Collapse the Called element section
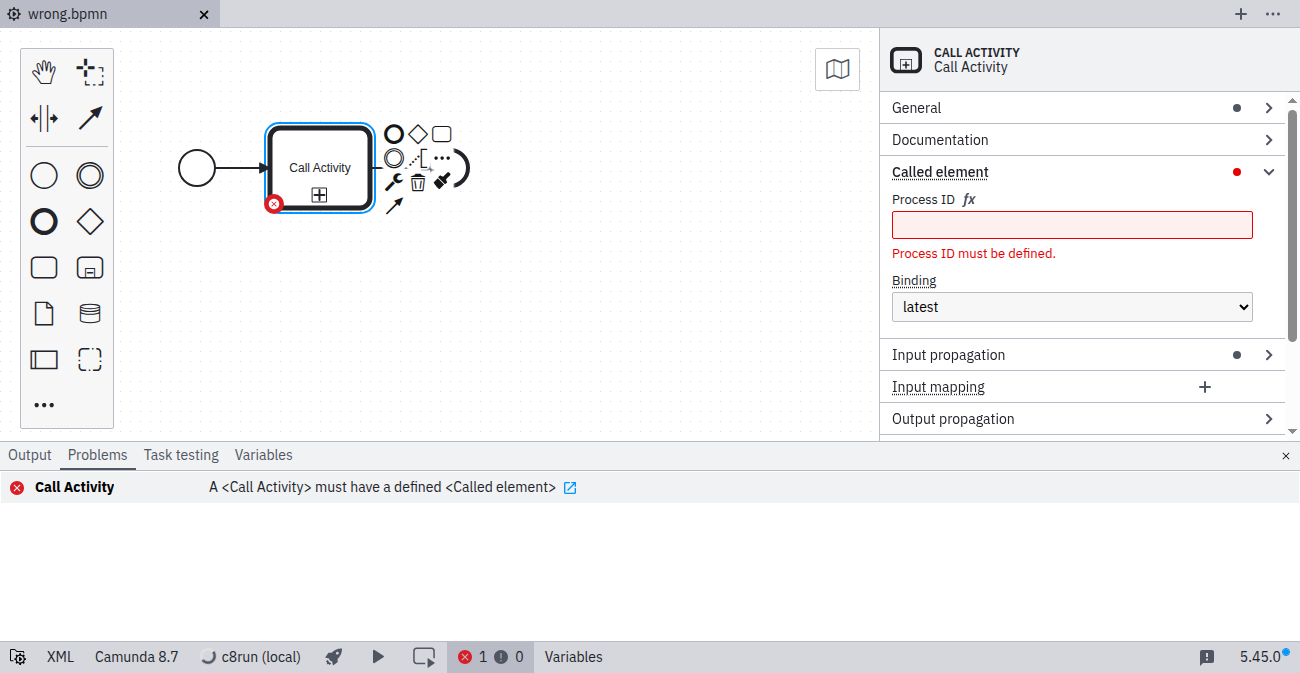 tap(1269, 172)
